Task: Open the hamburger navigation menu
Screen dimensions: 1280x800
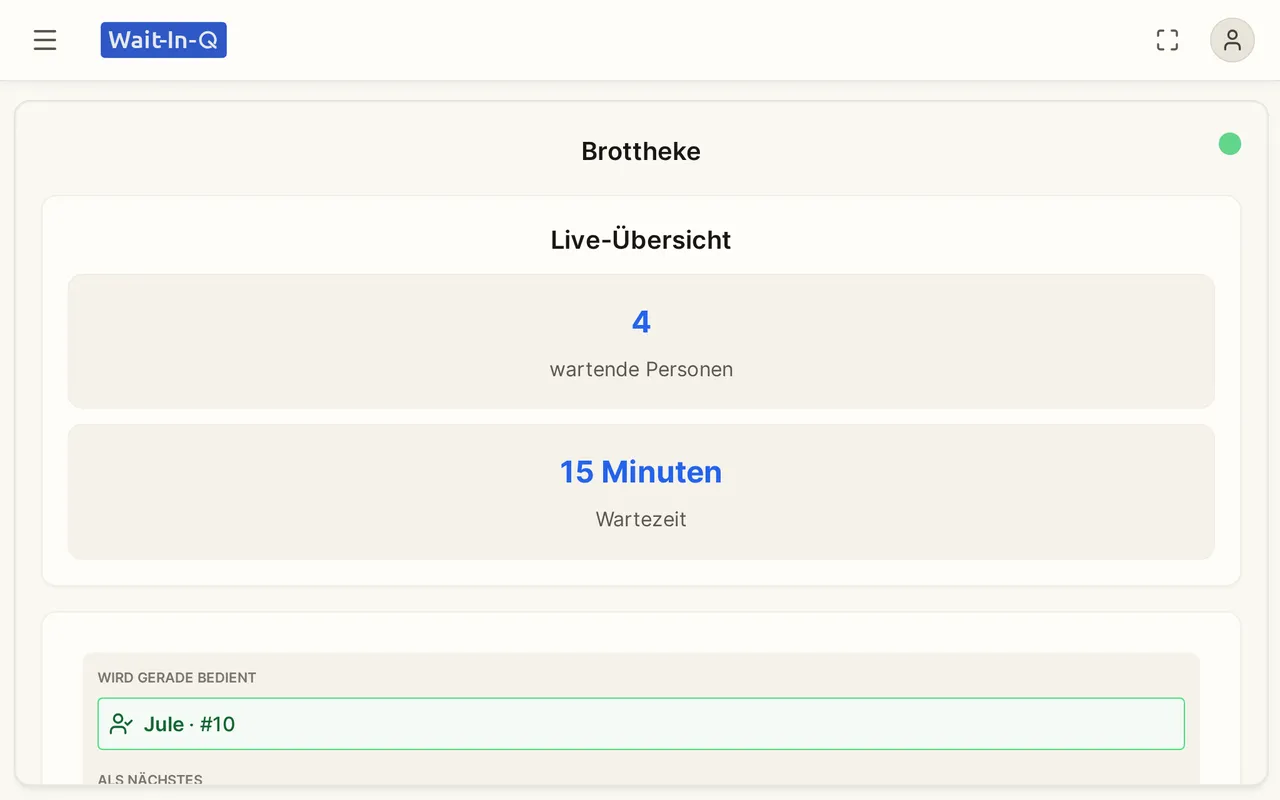Action: [x=45, y=40]
